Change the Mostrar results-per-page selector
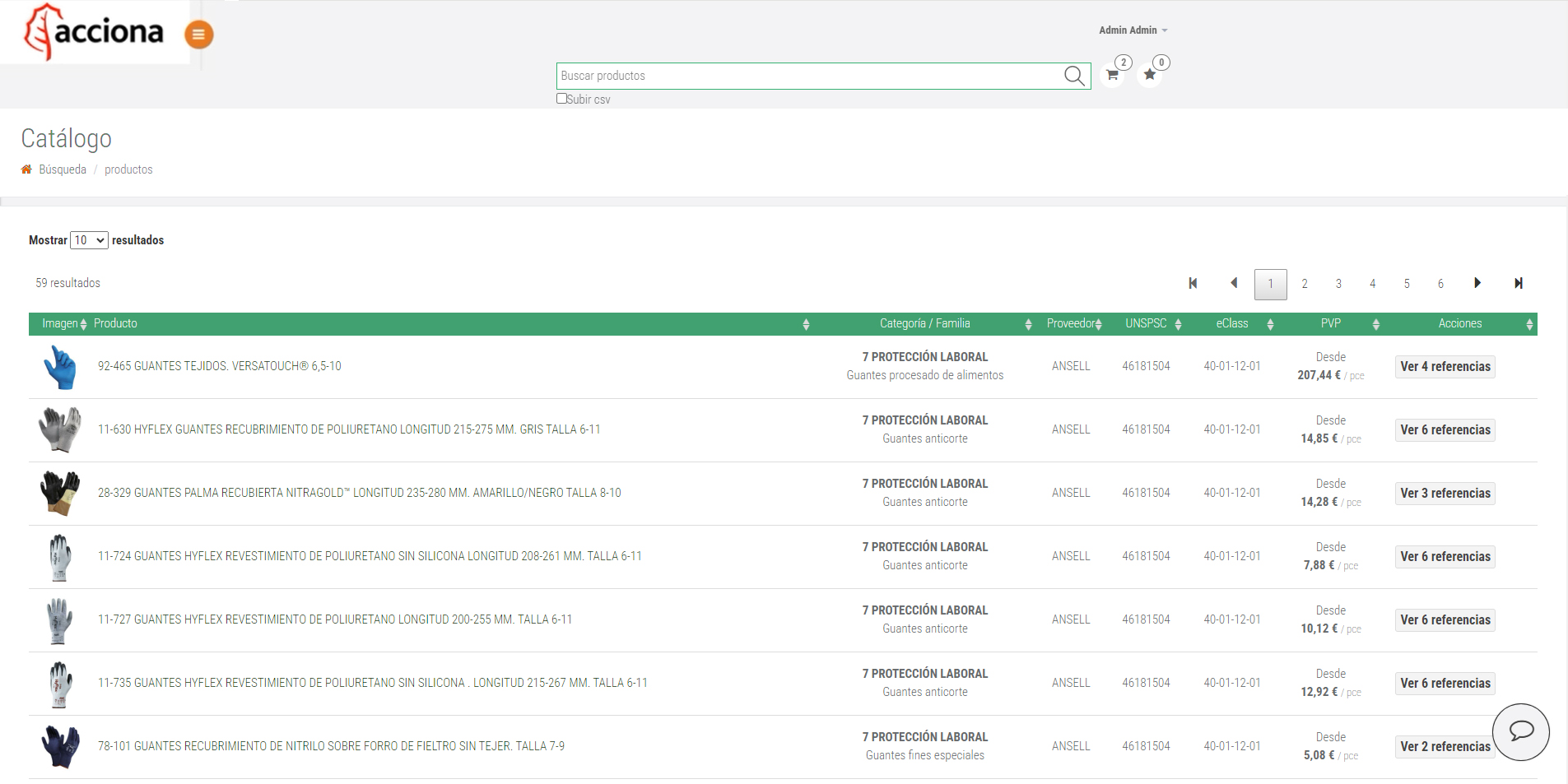The width and height of the screenshot is (1568, 784). pos(88,239)
